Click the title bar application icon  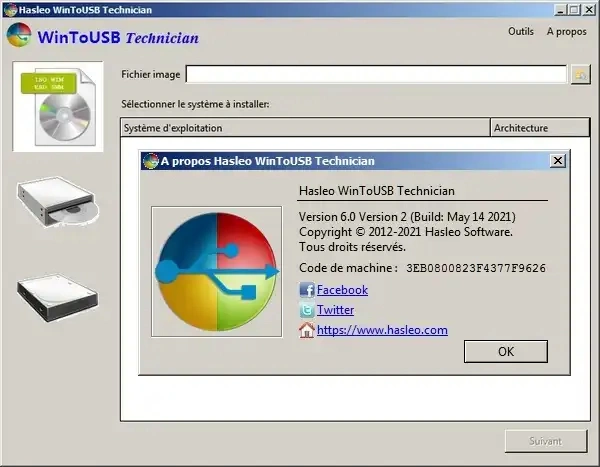pyautogui.click(x=9, y=9)
